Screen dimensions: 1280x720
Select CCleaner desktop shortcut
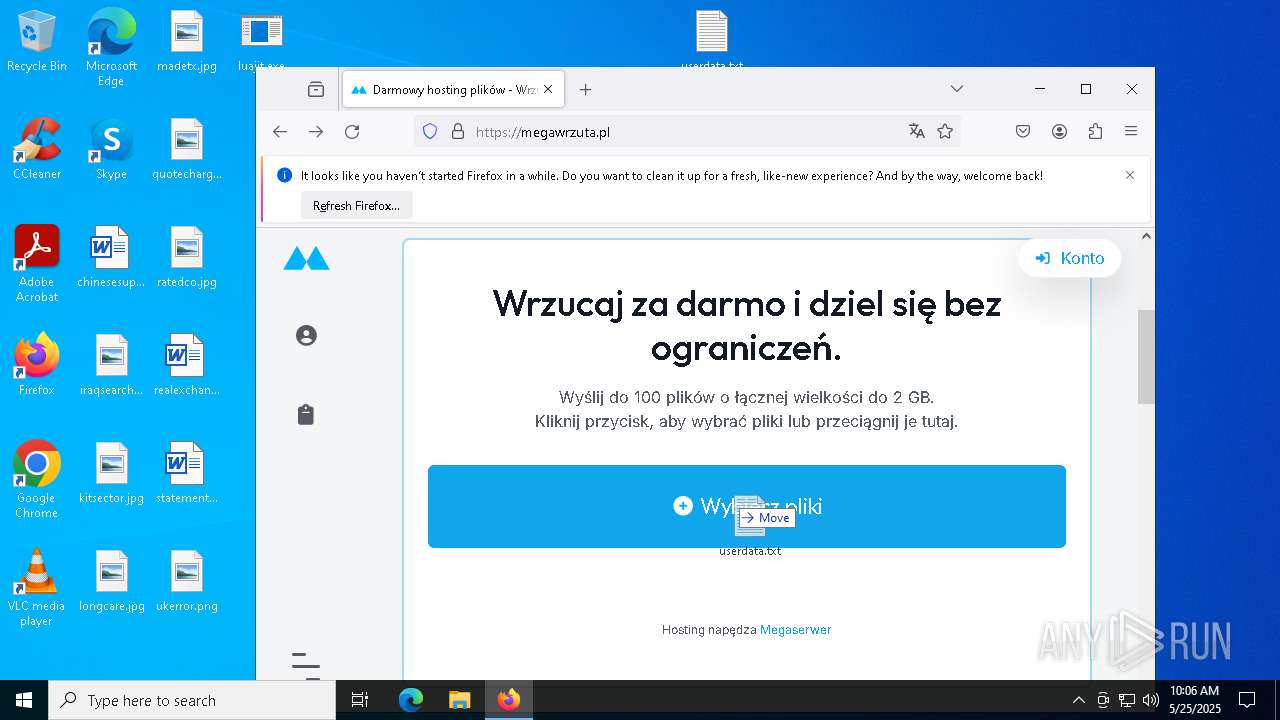pyautogui.click(x=37, y=149)
